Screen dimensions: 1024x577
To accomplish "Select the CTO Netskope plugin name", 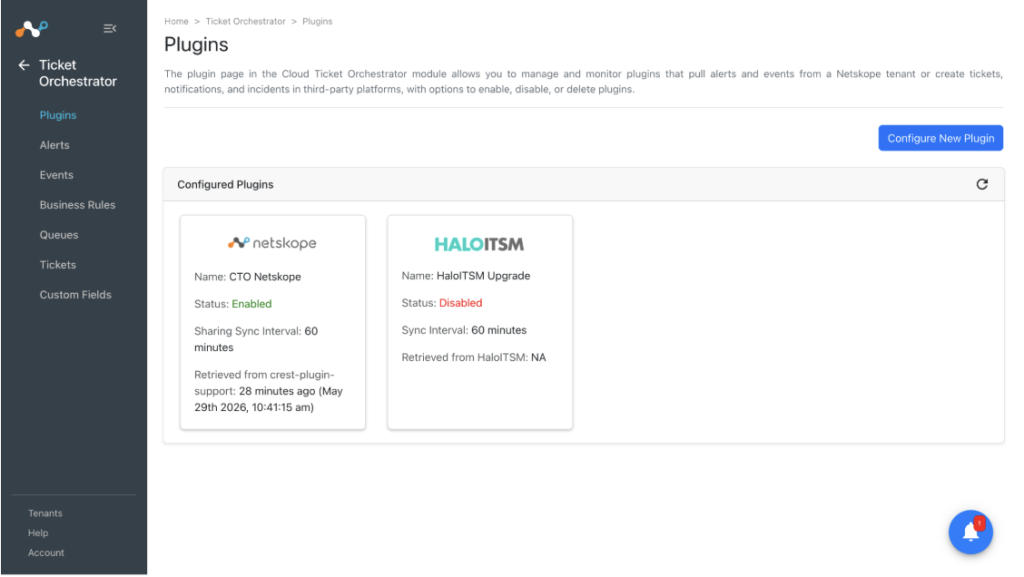I will point(265,277).
